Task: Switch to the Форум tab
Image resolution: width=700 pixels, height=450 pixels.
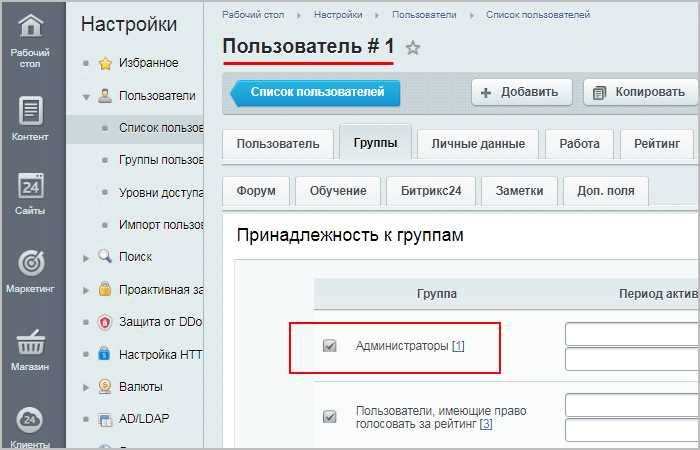Action: click(x=256, y=191)
